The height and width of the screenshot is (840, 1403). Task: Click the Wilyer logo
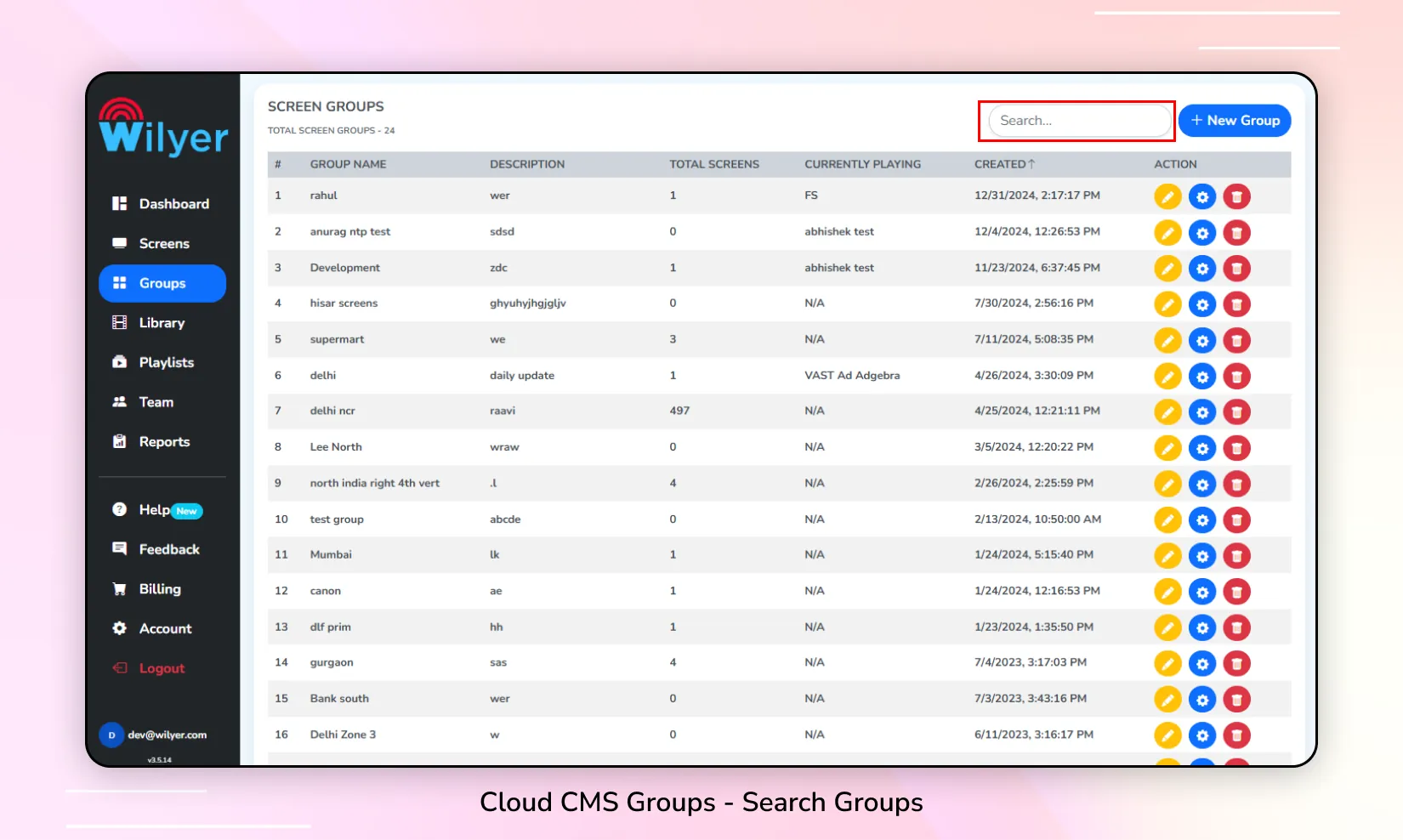[163, 127]
